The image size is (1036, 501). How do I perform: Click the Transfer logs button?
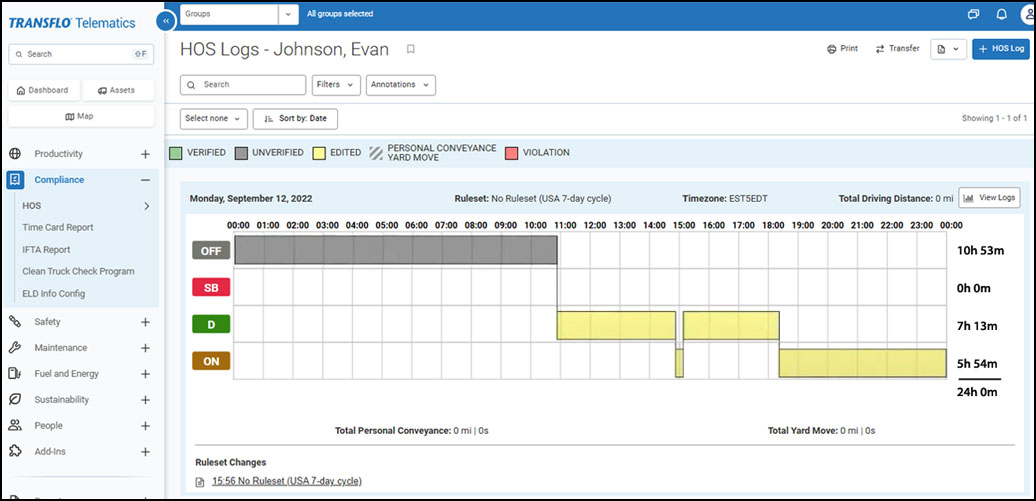click(x=897, y=49)
